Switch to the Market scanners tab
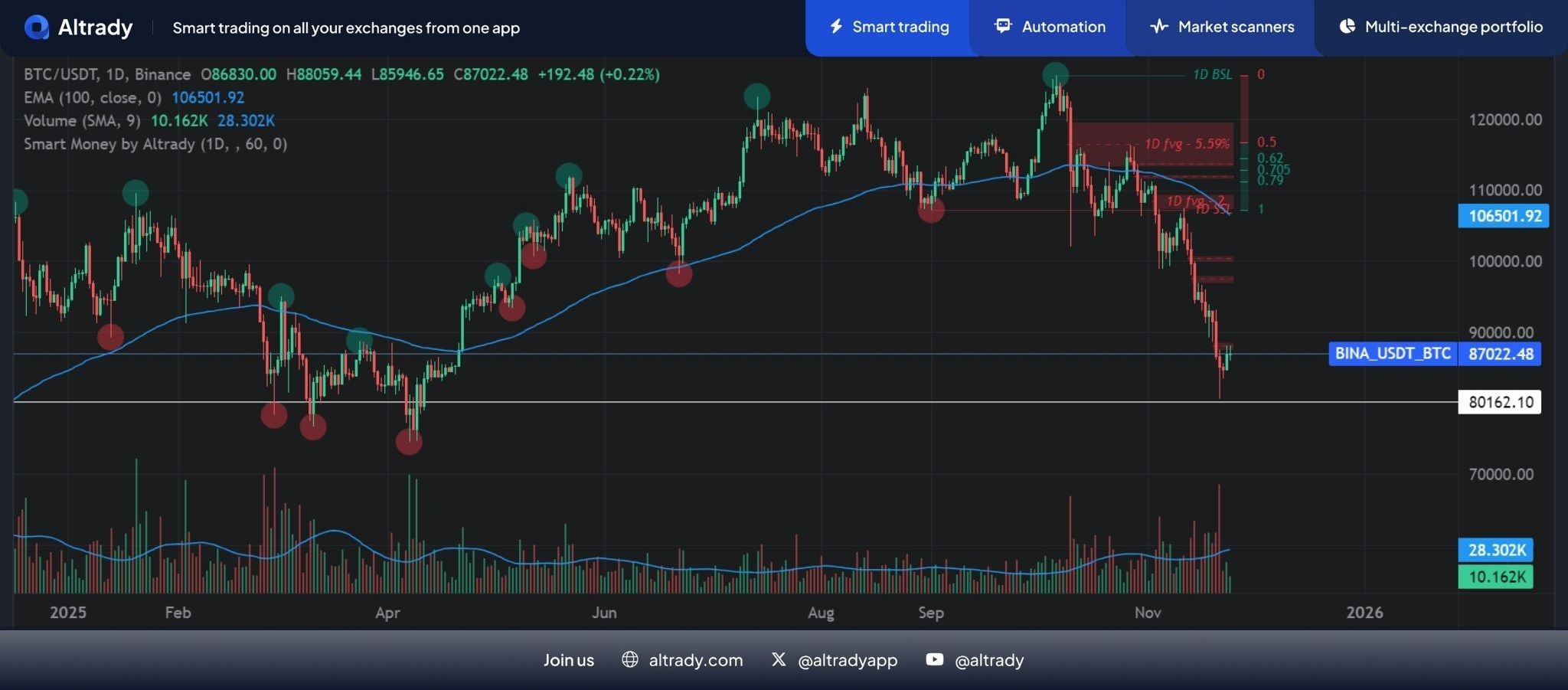The image size is (1568, 690). pos(1235,27)
